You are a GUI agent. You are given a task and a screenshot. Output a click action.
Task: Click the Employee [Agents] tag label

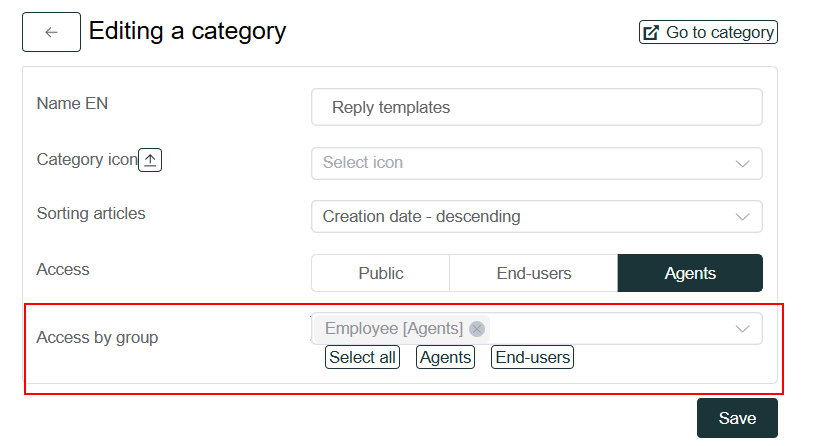tap(394, 329)
